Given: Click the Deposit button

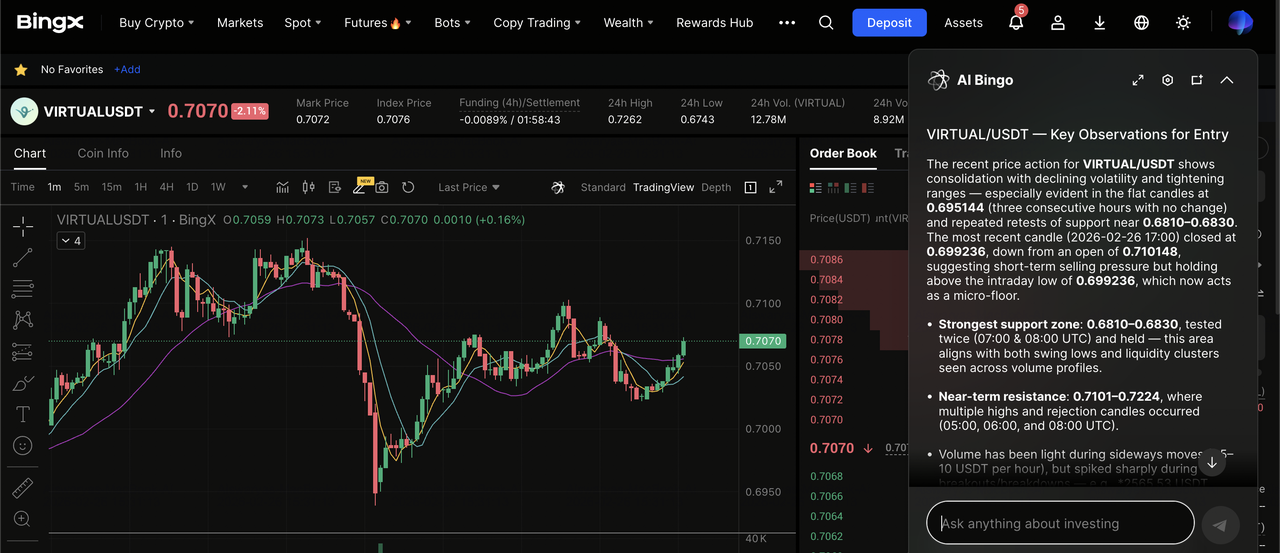Looking at the screenshot, I should 889,22.
